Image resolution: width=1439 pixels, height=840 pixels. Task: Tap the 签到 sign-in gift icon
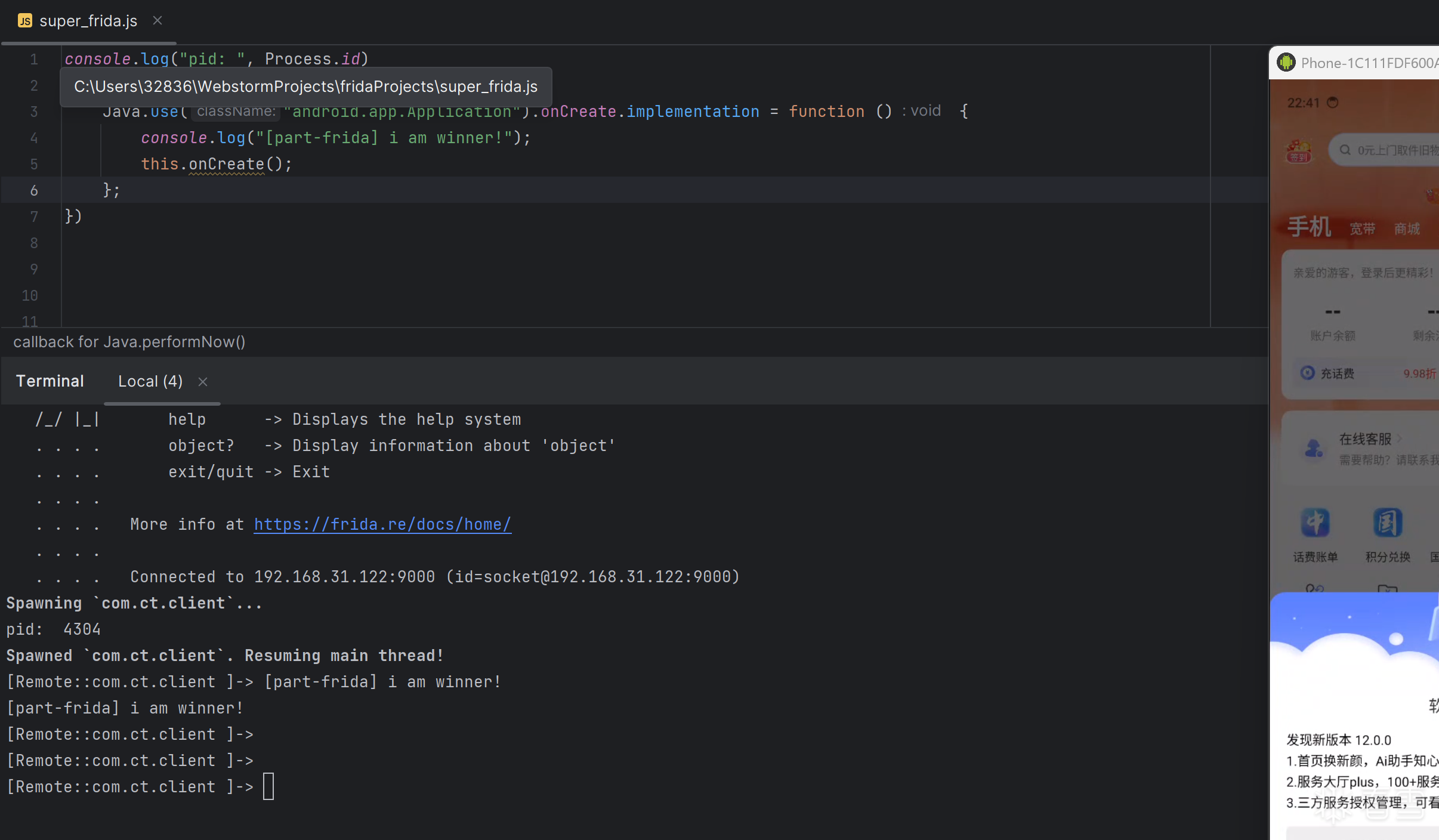click(x=1299, y=150)
